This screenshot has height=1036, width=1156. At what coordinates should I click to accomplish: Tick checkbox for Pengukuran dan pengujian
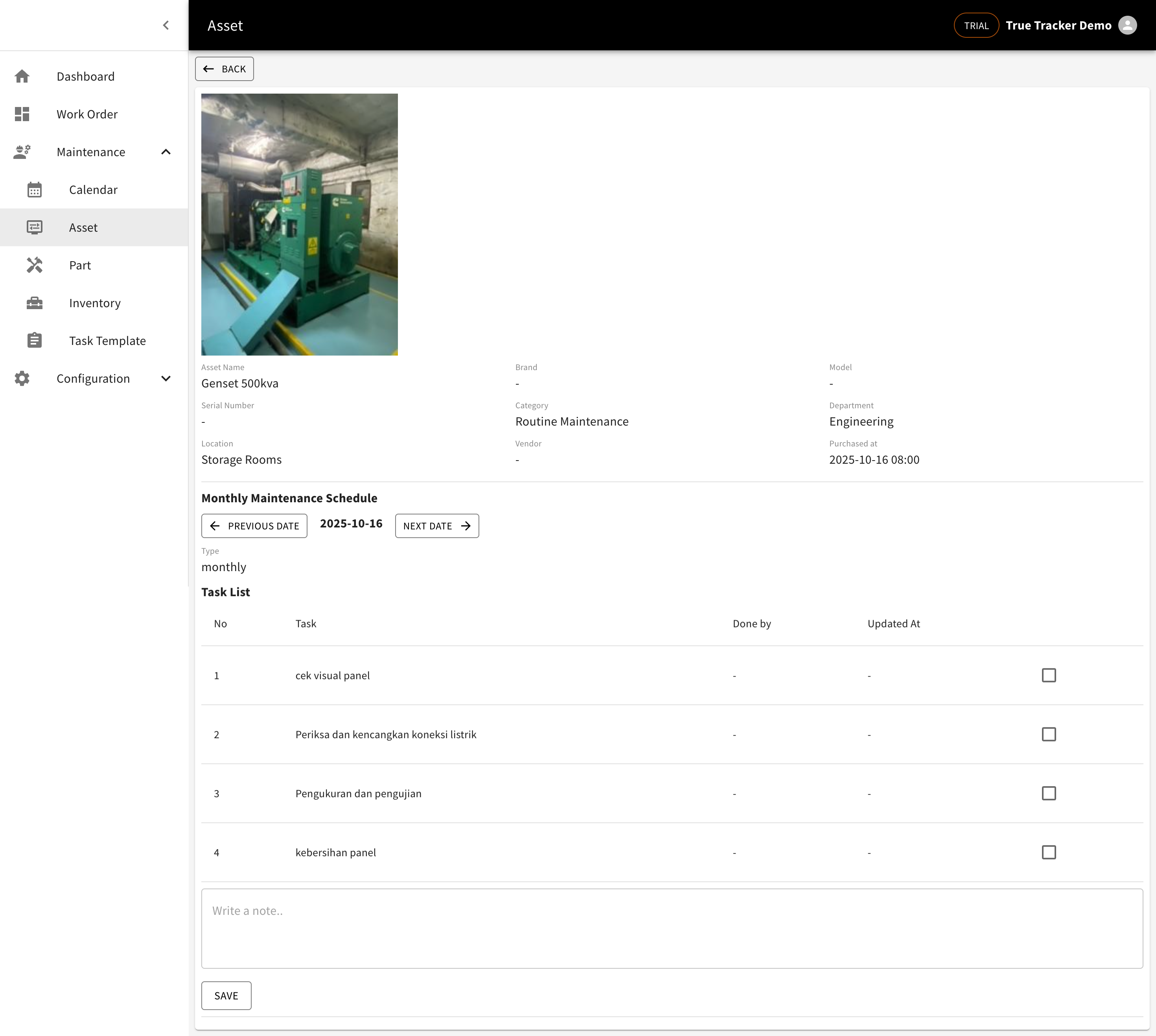pos(1048,793)
